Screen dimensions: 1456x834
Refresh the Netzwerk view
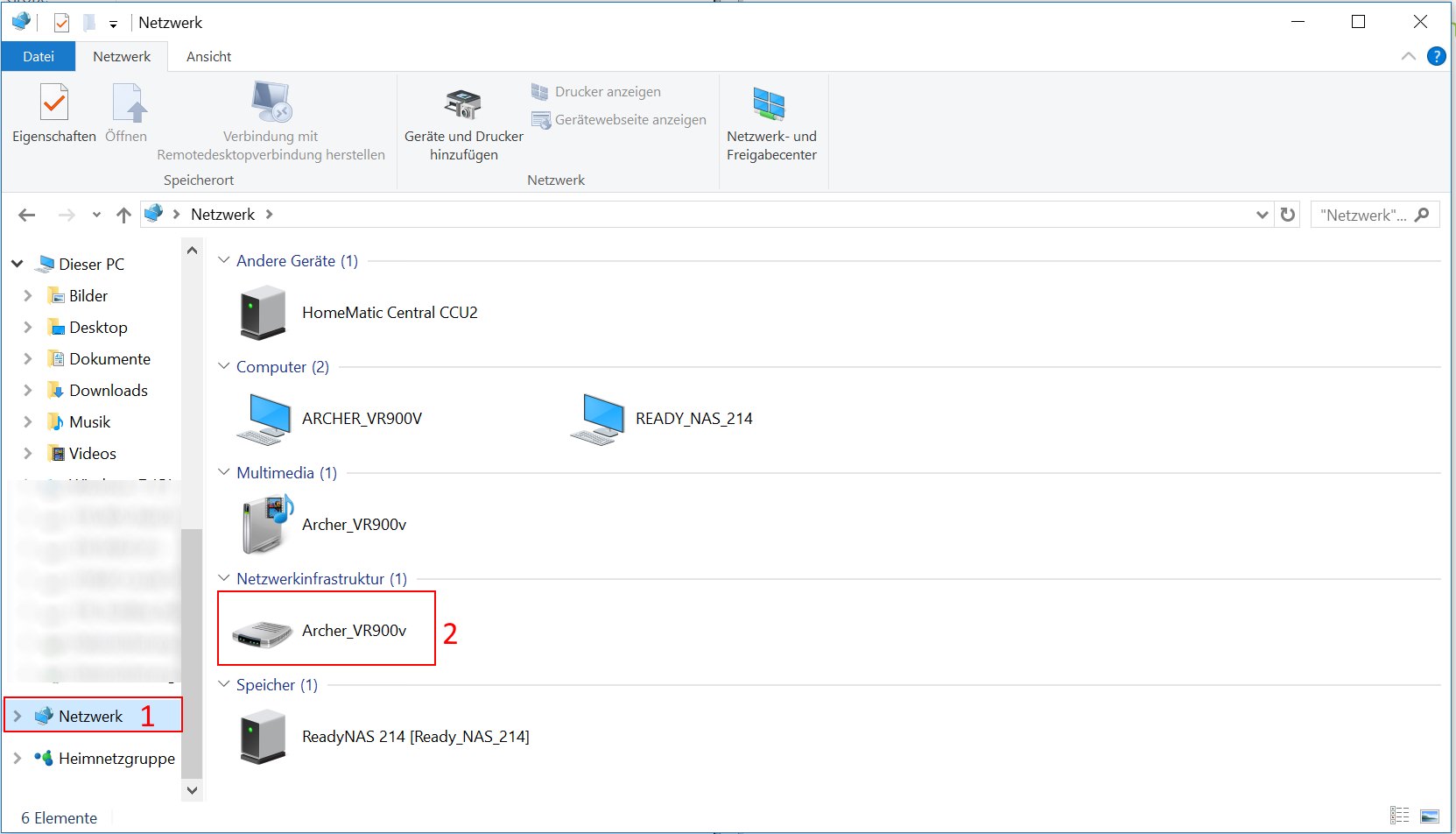coord(1288,215)
